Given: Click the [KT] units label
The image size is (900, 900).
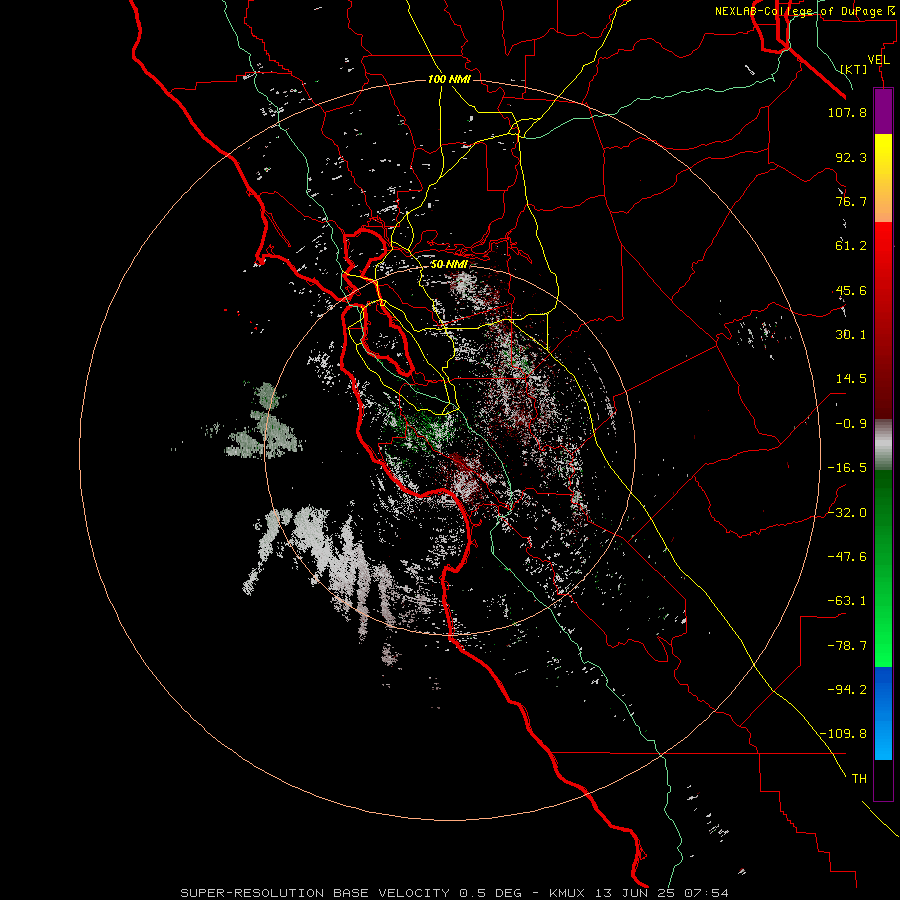Looking at the screenshot, I should click(x=854, y=69).
